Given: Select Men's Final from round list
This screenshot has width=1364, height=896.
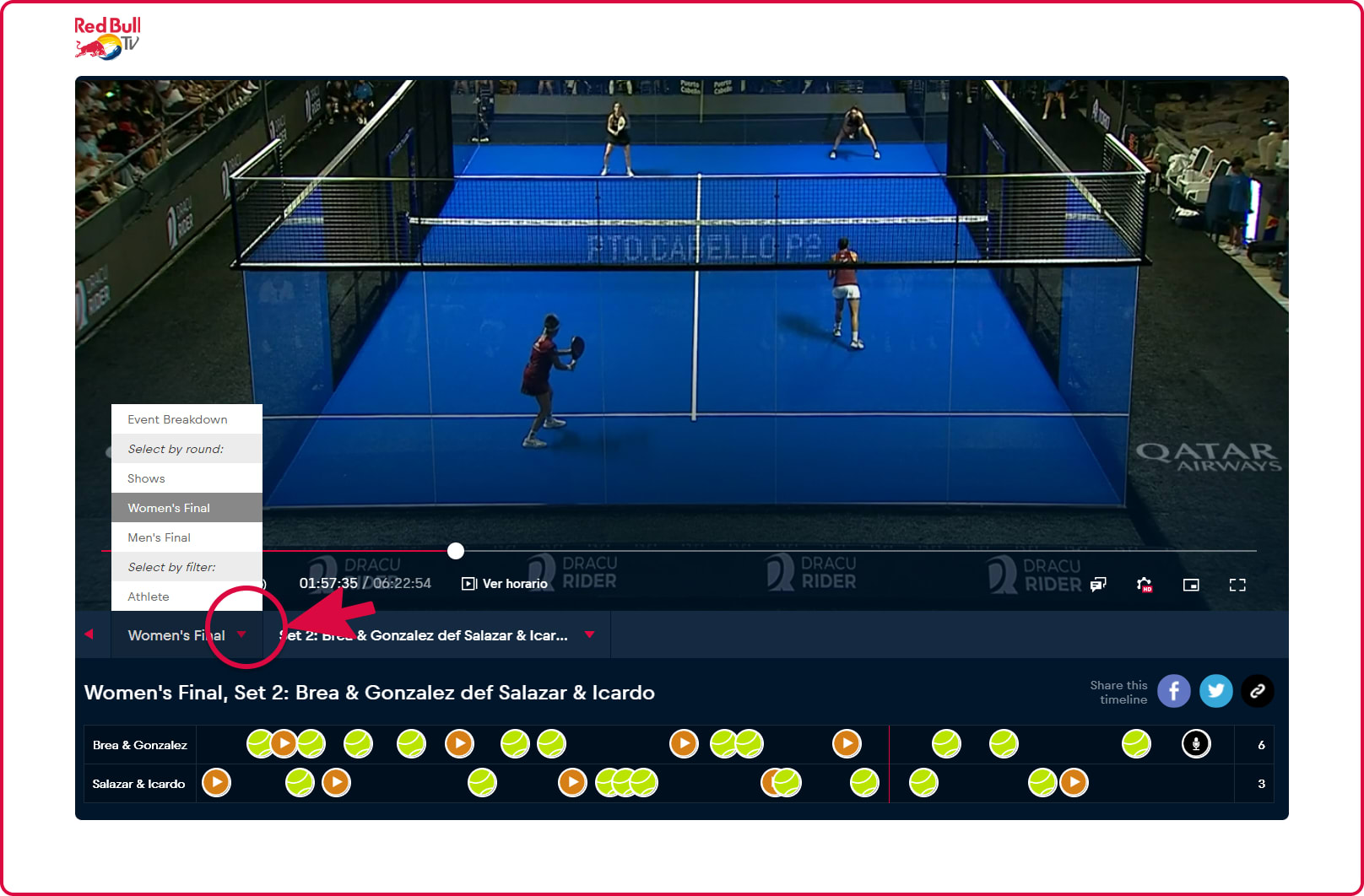Looking at the screenshot, I should (x=159, y=537).
